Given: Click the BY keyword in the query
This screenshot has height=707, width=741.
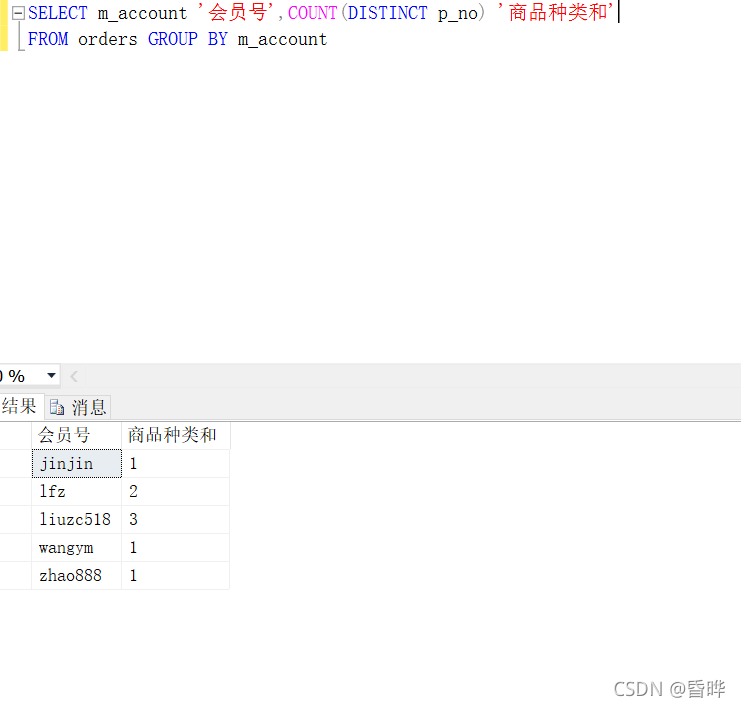Looking at the screenshot, I should (x=218, y=39).
